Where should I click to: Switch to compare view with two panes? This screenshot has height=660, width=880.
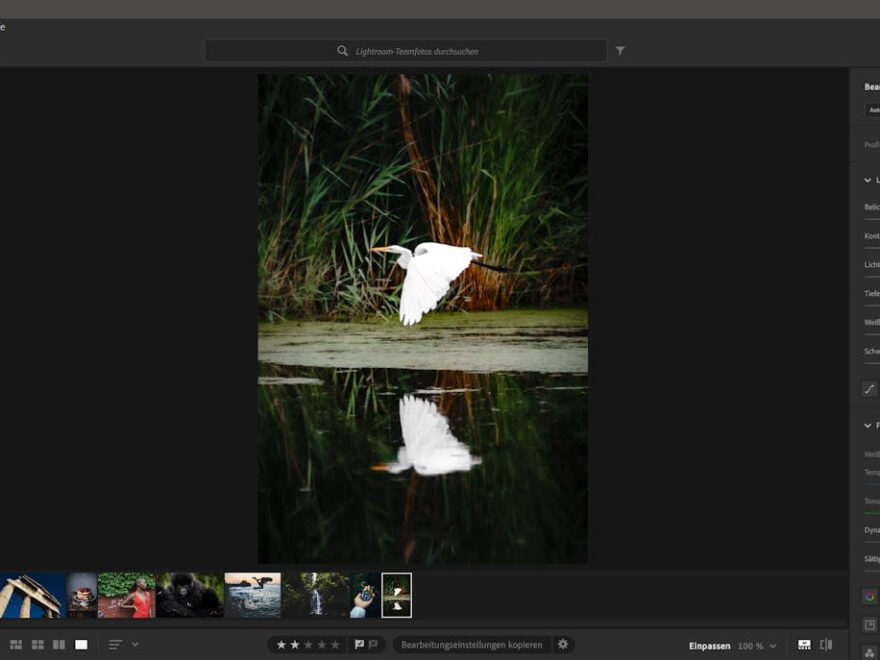(x=59, y=644)
